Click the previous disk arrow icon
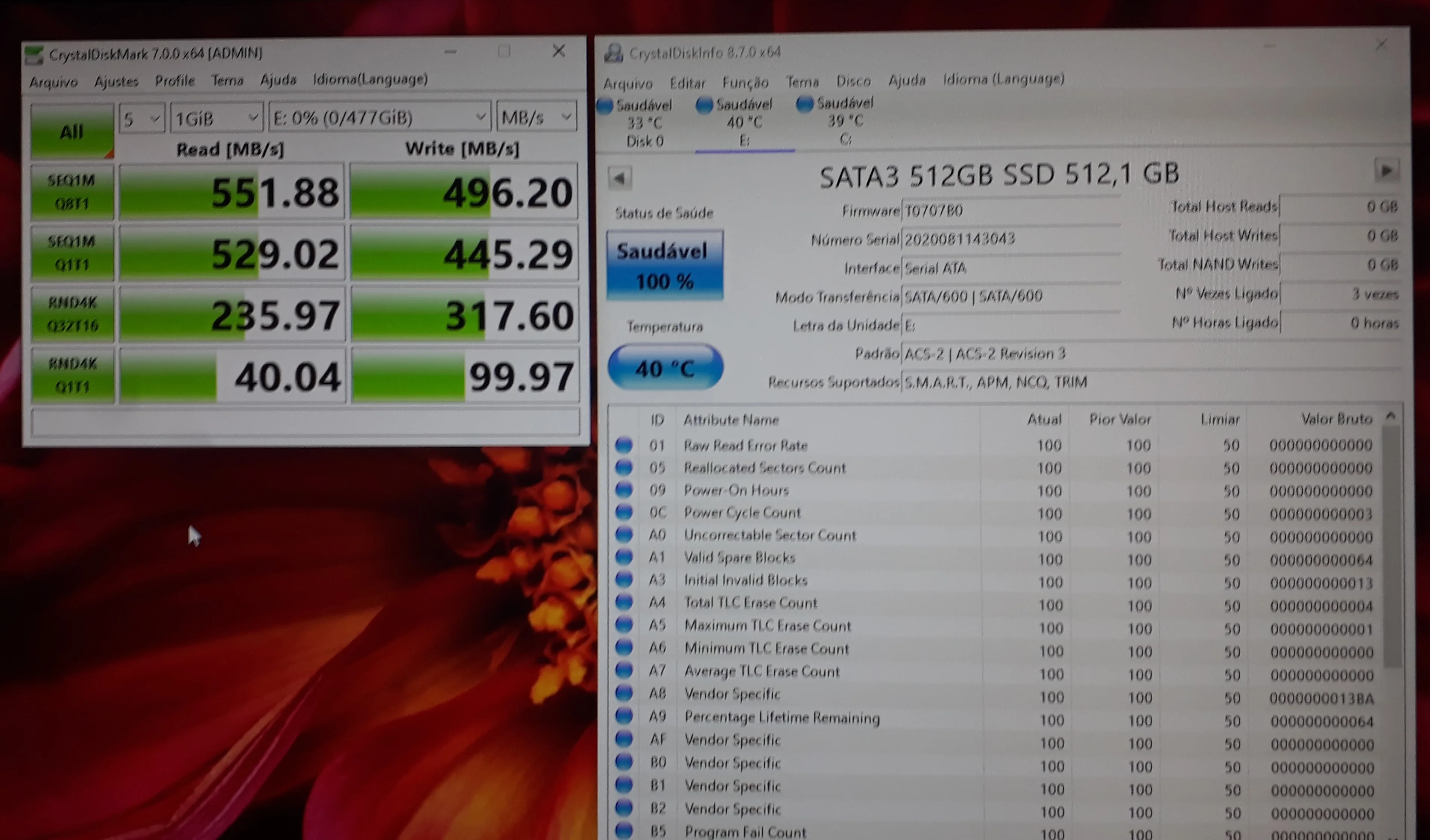The image size is (1430, 840). 620,178
